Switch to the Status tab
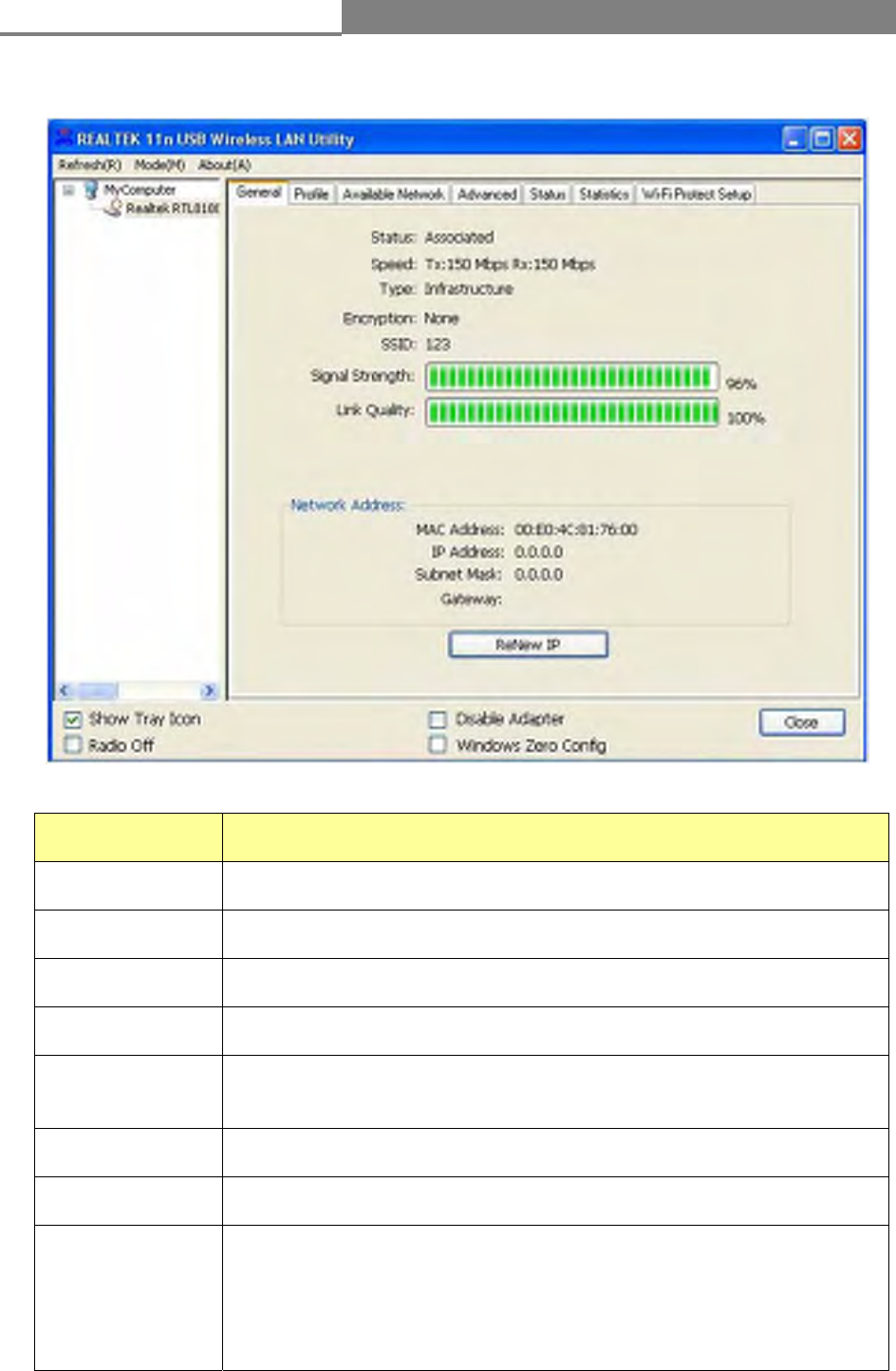Image resolution: width=896 pixels, height=1371 pixels. coord(548,194)
